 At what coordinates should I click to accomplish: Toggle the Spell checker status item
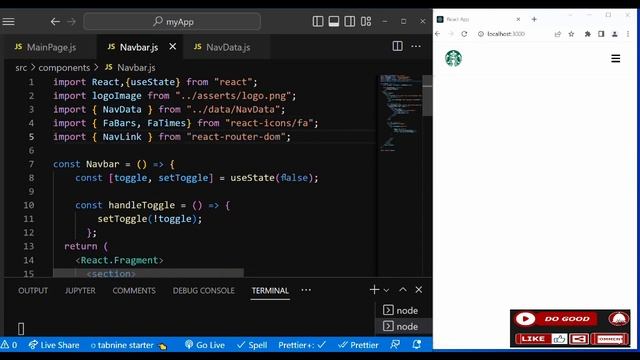pyautogui.click(x=252, y=345)
